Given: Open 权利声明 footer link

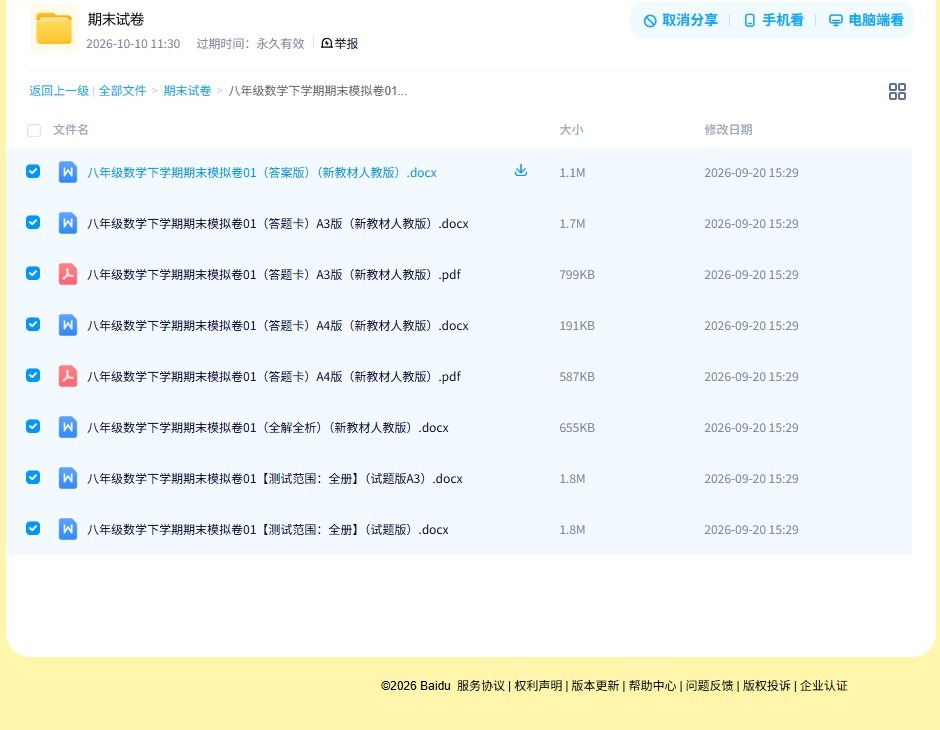Looking at the screenshot, I should click(x=538, y=686).
